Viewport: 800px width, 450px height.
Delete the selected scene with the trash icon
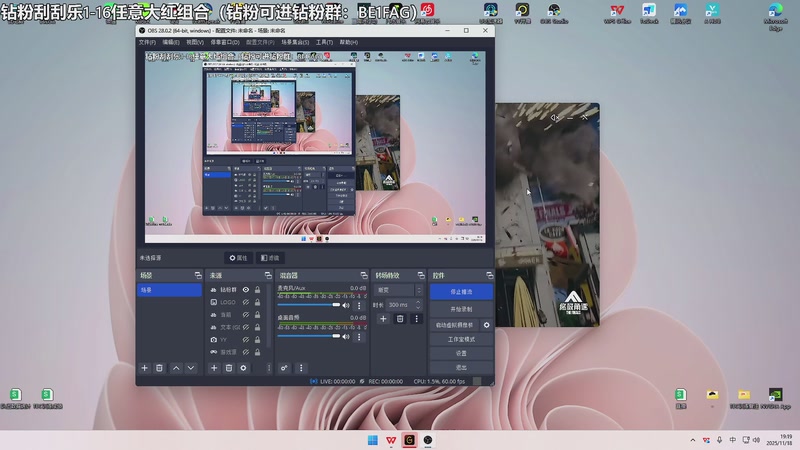(x=160, y=368)
